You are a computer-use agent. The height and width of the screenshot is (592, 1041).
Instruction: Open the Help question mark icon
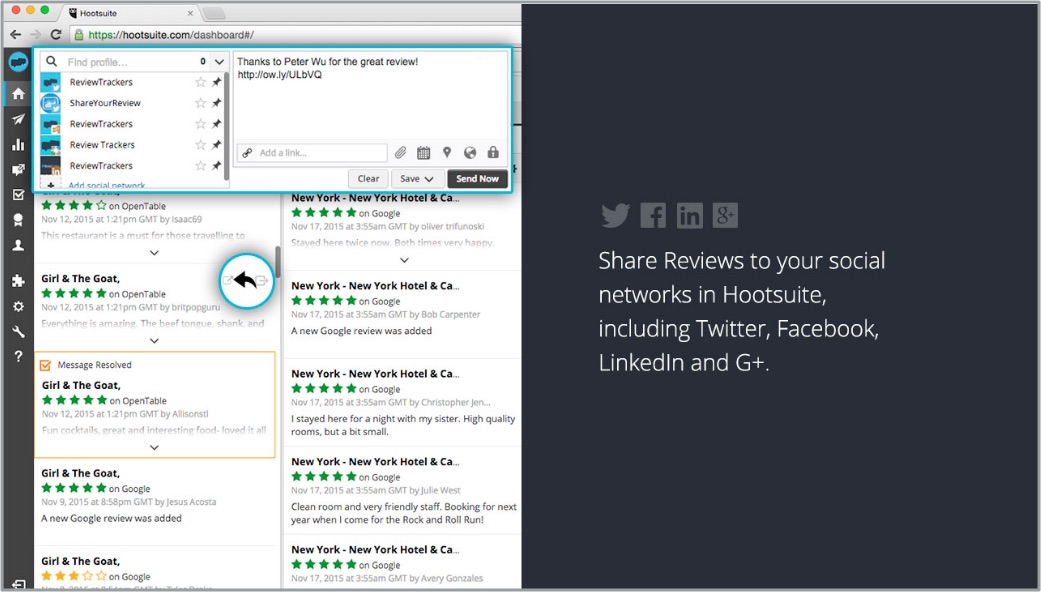[18, 356]
